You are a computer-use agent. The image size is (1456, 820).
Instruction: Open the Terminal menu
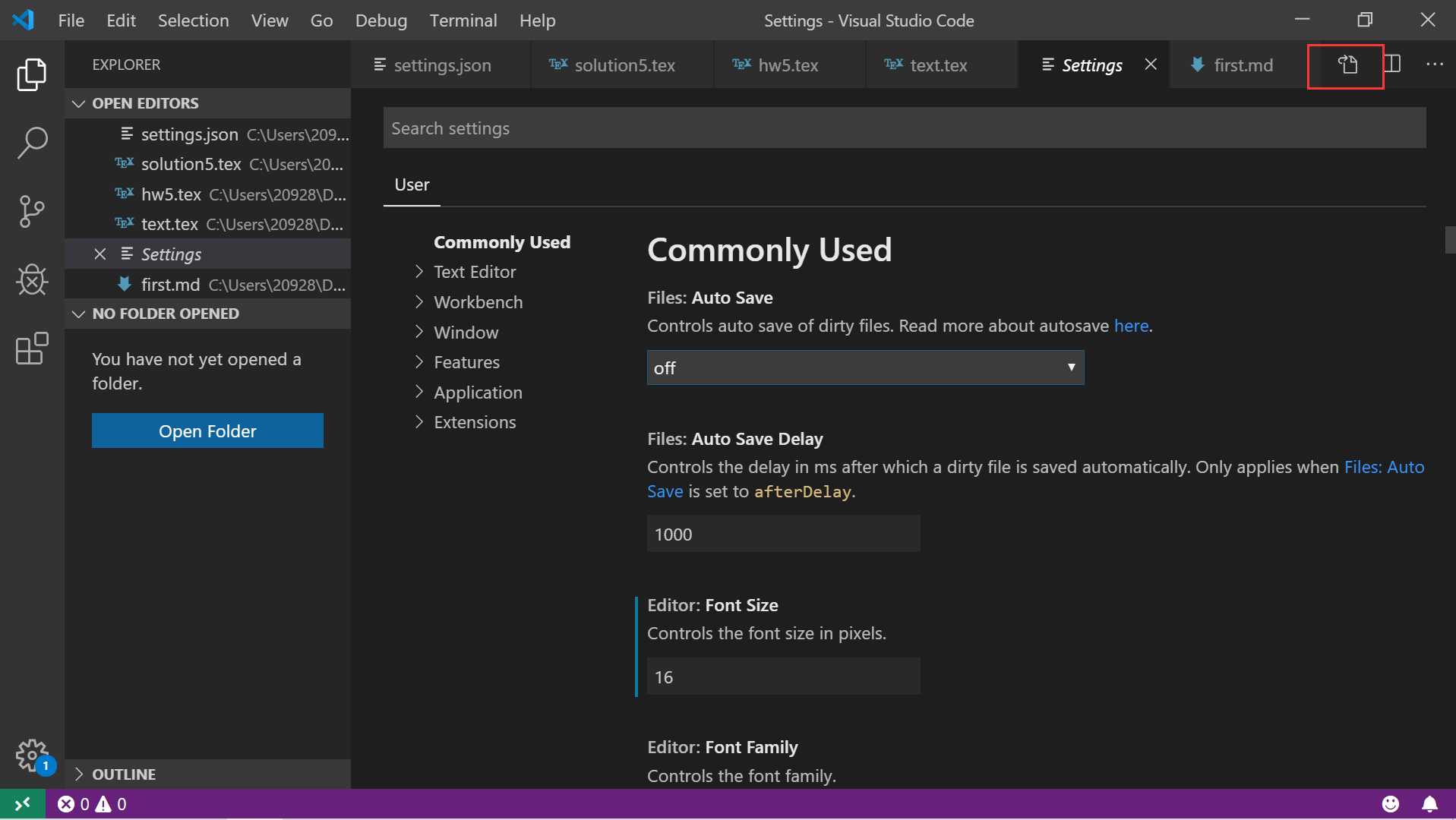pos(463,20)
